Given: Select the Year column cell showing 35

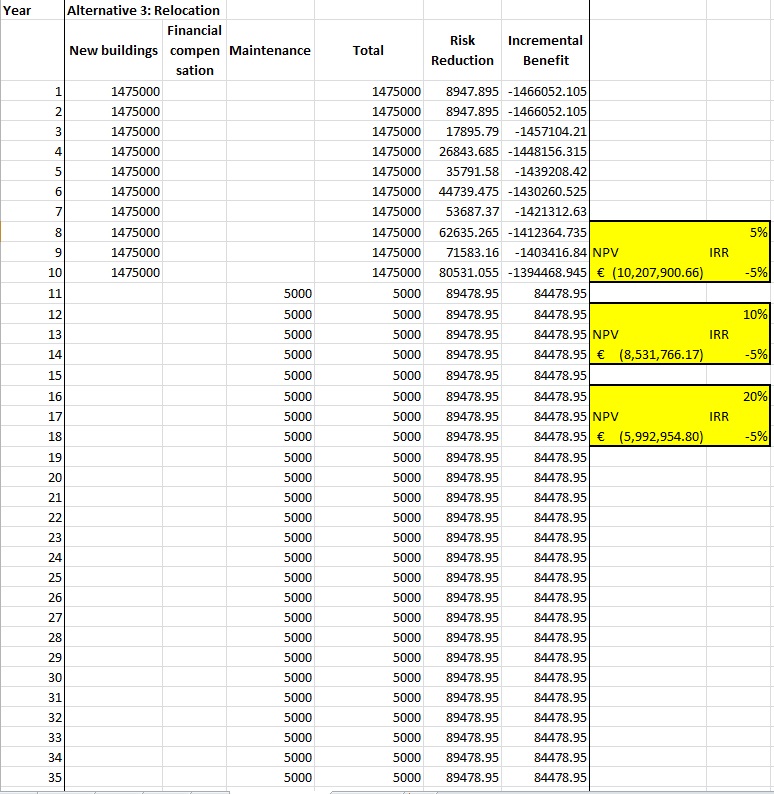Looking at the screenshot, I should (x=32, y=777).
